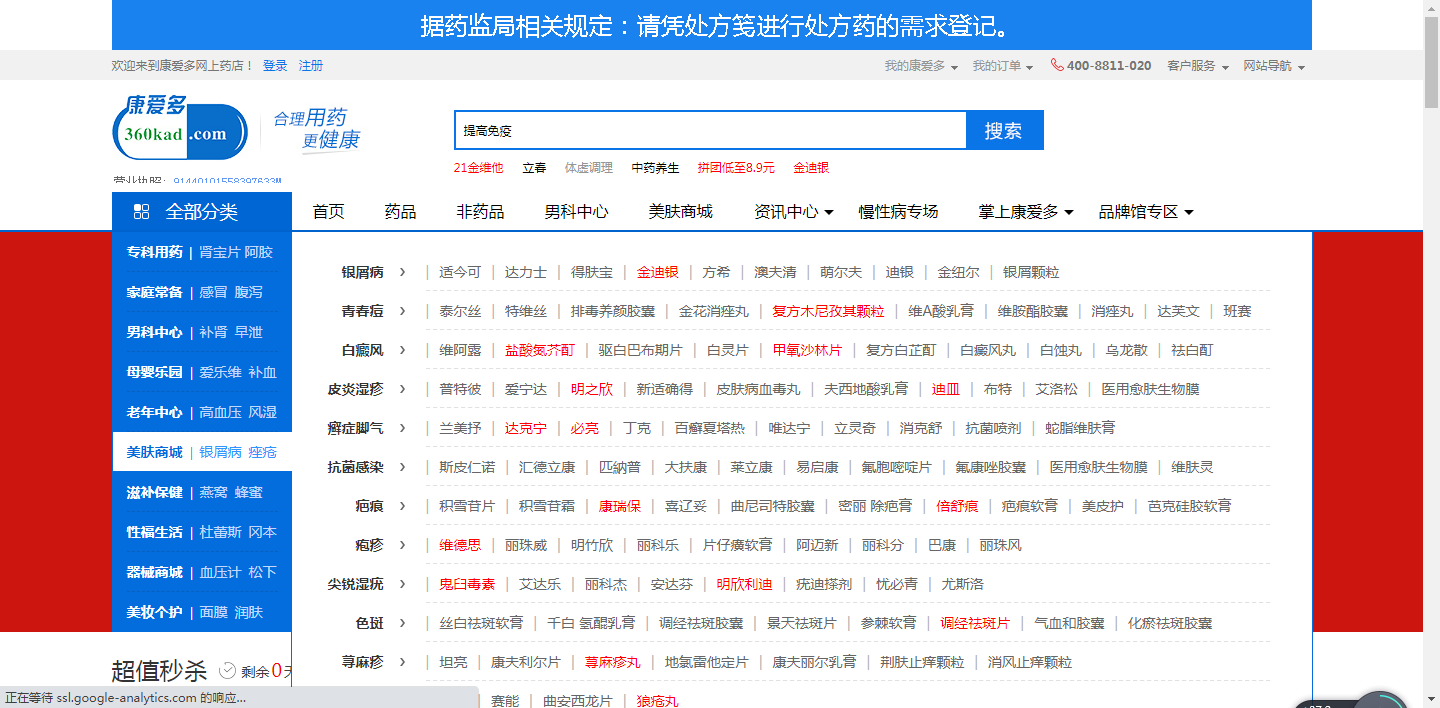Viewport: 1440px width, 708px height.
Task: Open the 品牌馆专区 dropdown menu
Action: 1146,212
